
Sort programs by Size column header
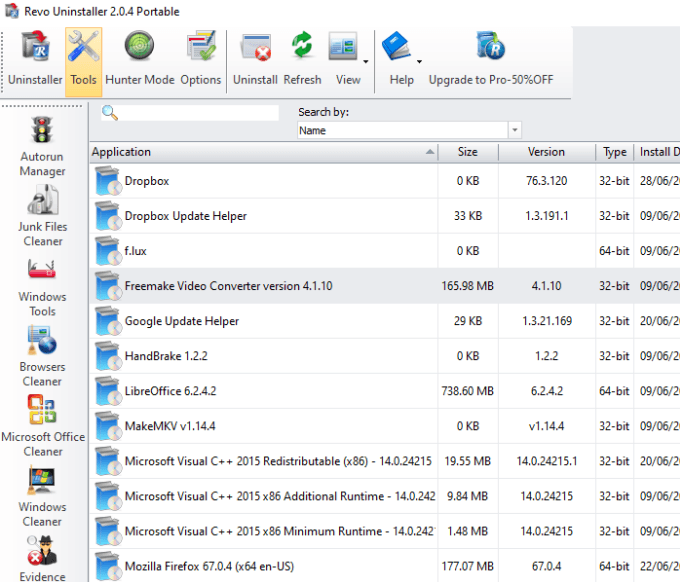(467, 152)
